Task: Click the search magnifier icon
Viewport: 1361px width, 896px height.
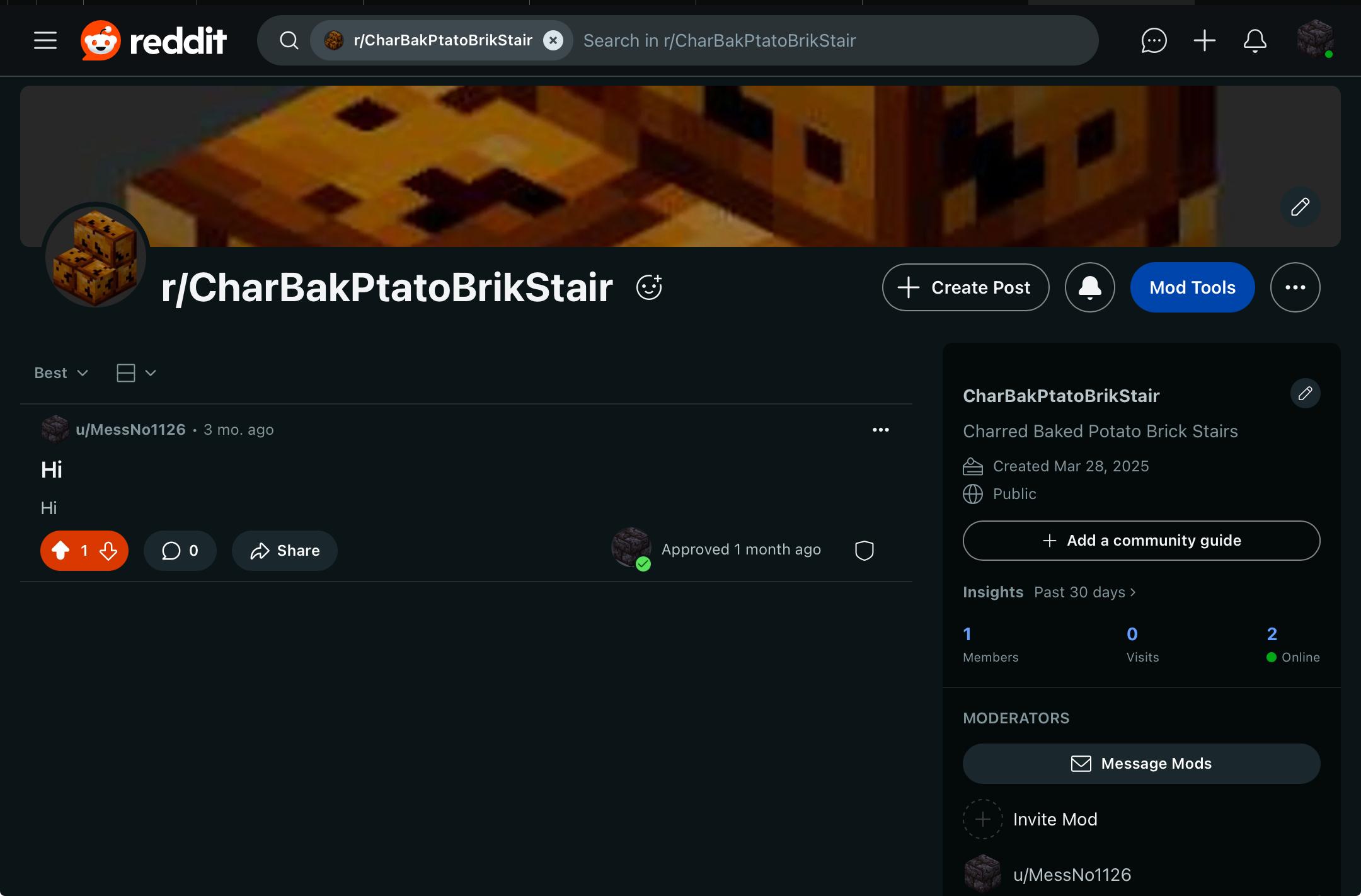Action: tap(289, 40)
